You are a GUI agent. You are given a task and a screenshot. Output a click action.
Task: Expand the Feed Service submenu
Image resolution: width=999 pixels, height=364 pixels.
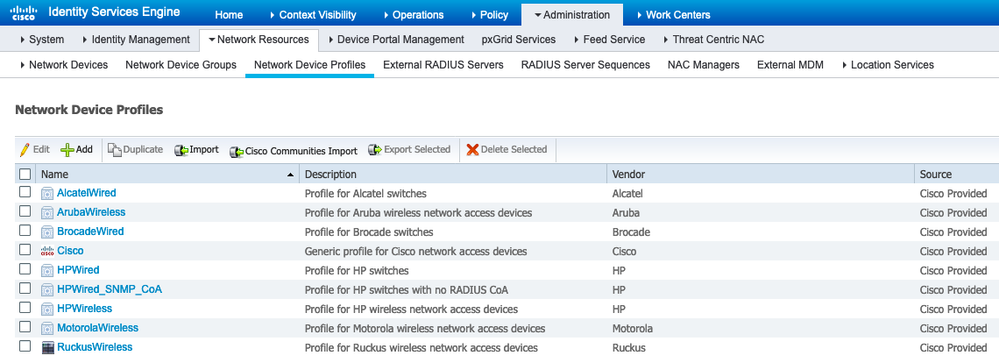tap(610, 40)
